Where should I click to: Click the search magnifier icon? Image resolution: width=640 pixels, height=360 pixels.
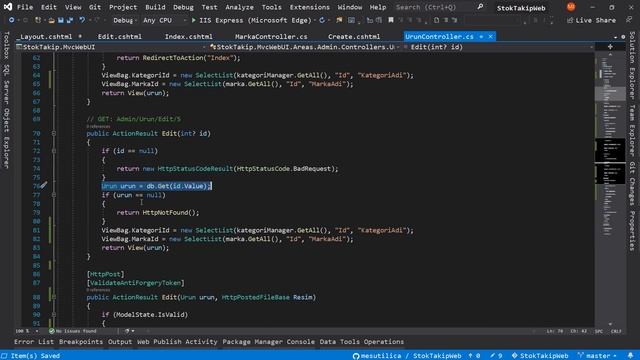tap(480, 7)
